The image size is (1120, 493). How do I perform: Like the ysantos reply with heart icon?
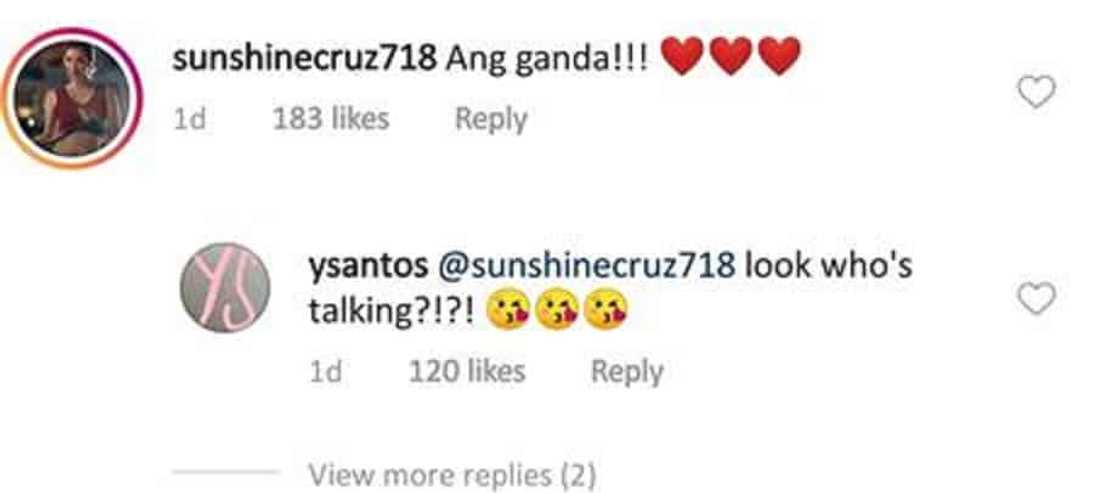click(1036, 298)
